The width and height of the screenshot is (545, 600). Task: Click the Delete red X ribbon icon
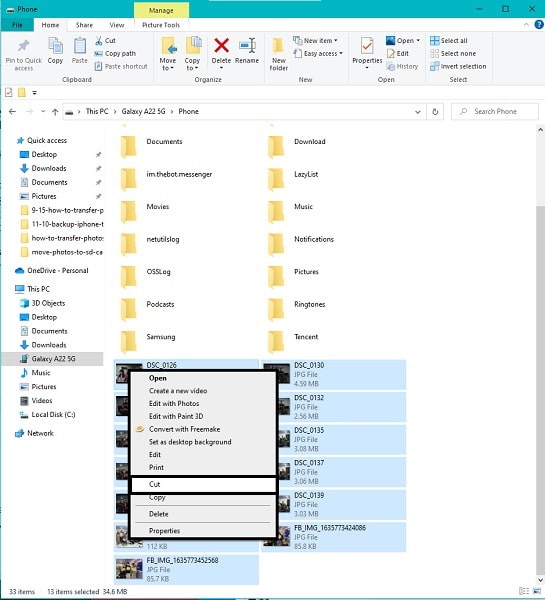[221, 46]
